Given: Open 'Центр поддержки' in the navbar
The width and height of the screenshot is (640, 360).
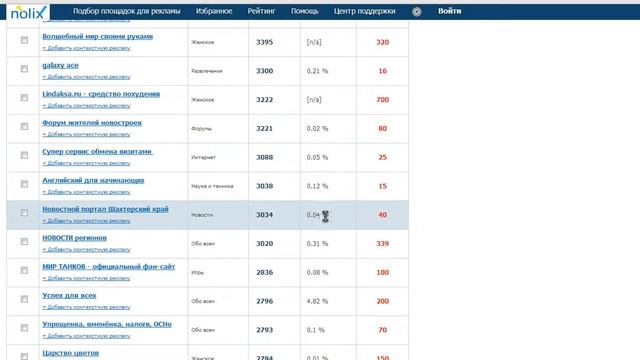Looking at the screenshot, I should pyautogui.click(x=364, y=11).
